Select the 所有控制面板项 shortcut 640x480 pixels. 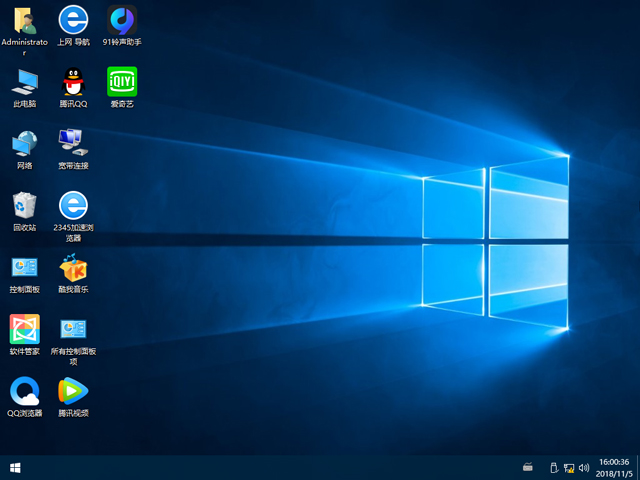click(73, 329)
